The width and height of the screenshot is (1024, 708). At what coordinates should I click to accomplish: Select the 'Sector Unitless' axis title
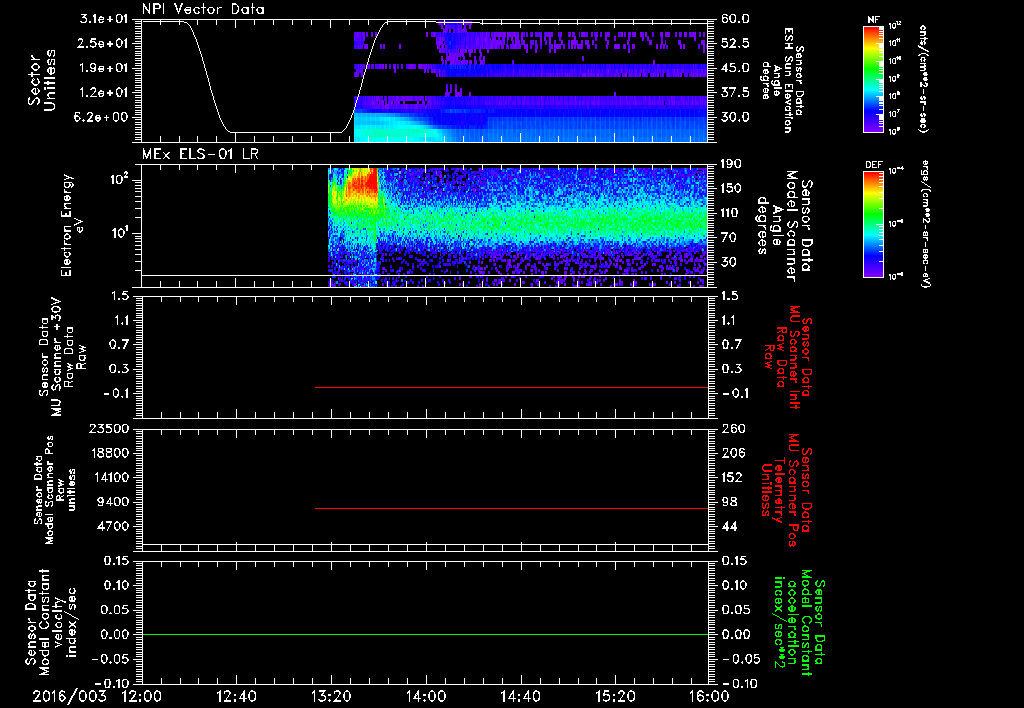click(41, 81)
